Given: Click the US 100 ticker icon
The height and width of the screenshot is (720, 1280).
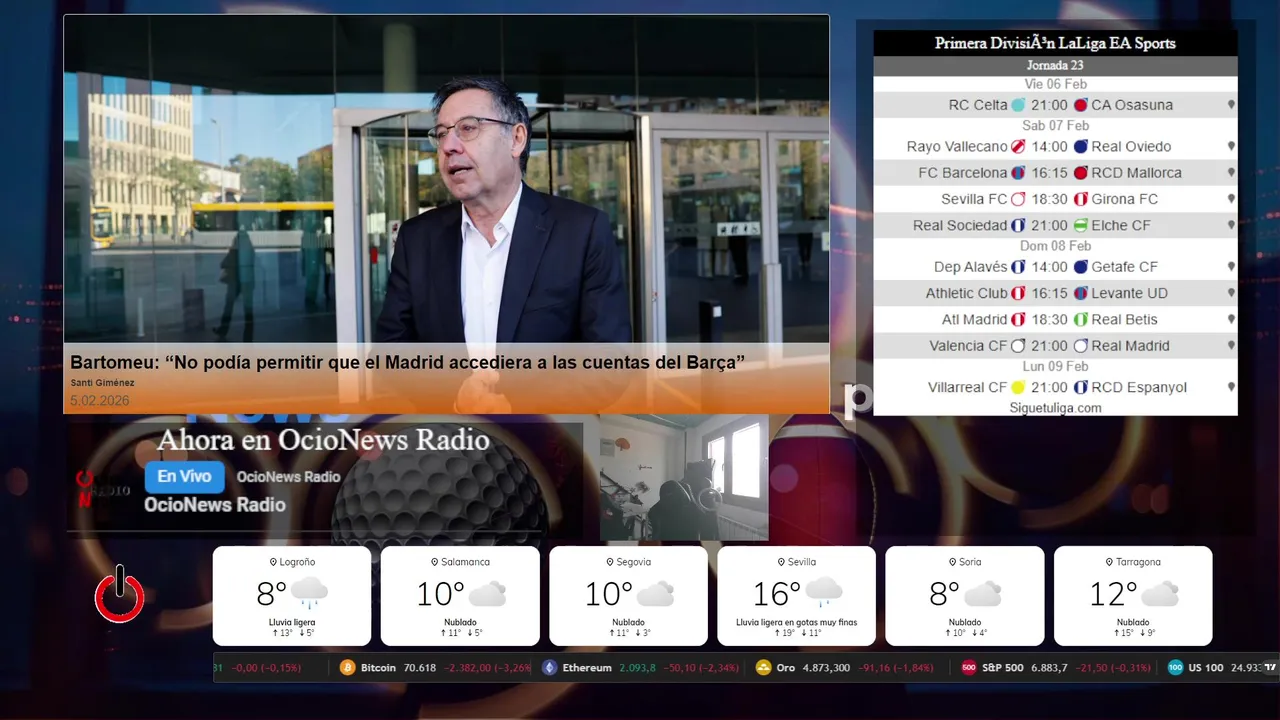Looking at the screenshot, I should click(1175, 667).
